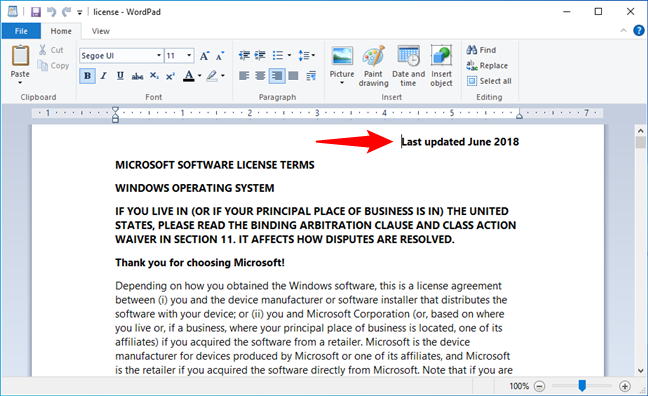This screenshot has width=648, height=396.
Task: Switch to the Home tab
Action: tap(61, 31)
